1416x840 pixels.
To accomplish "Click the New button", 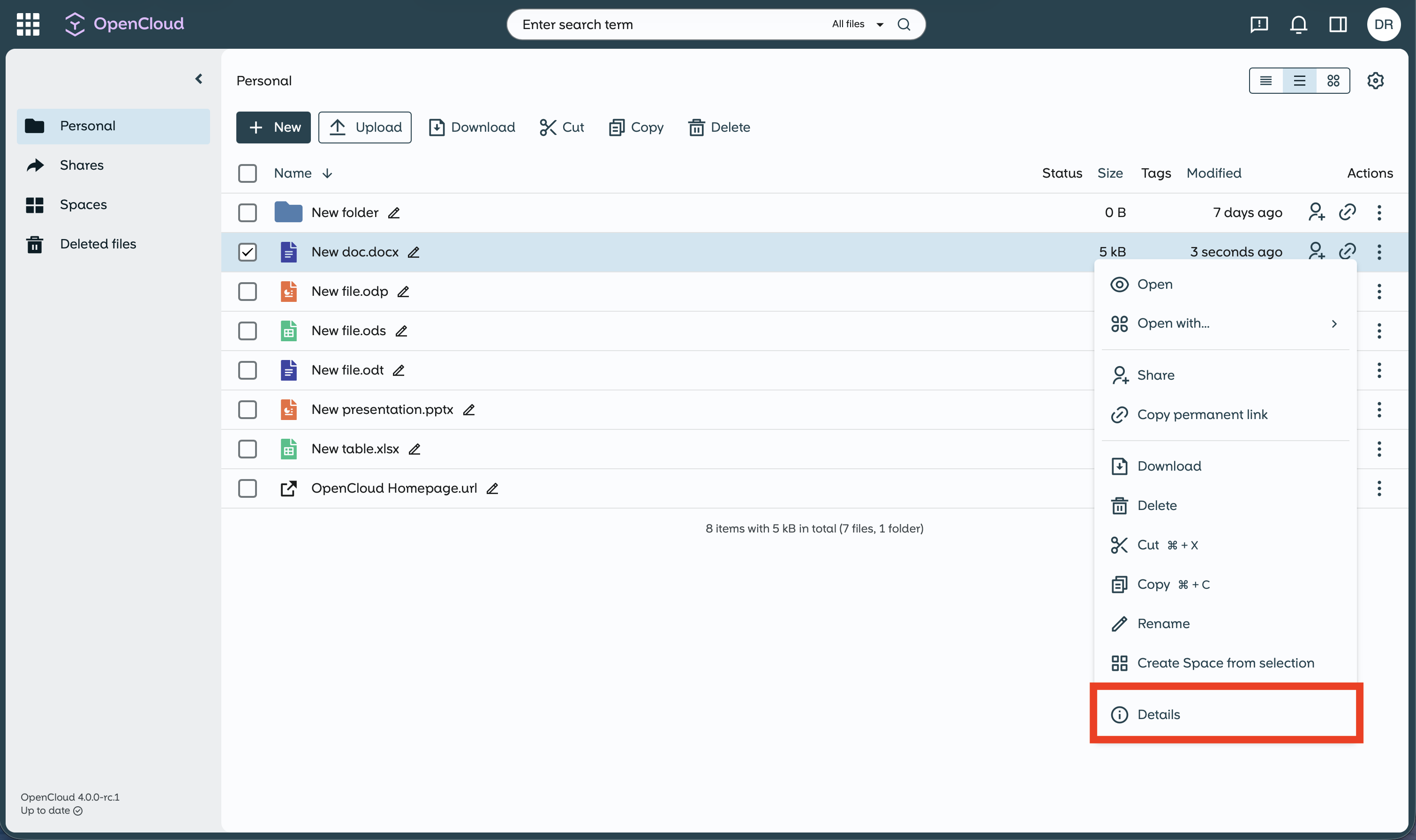I will [273, 127].
